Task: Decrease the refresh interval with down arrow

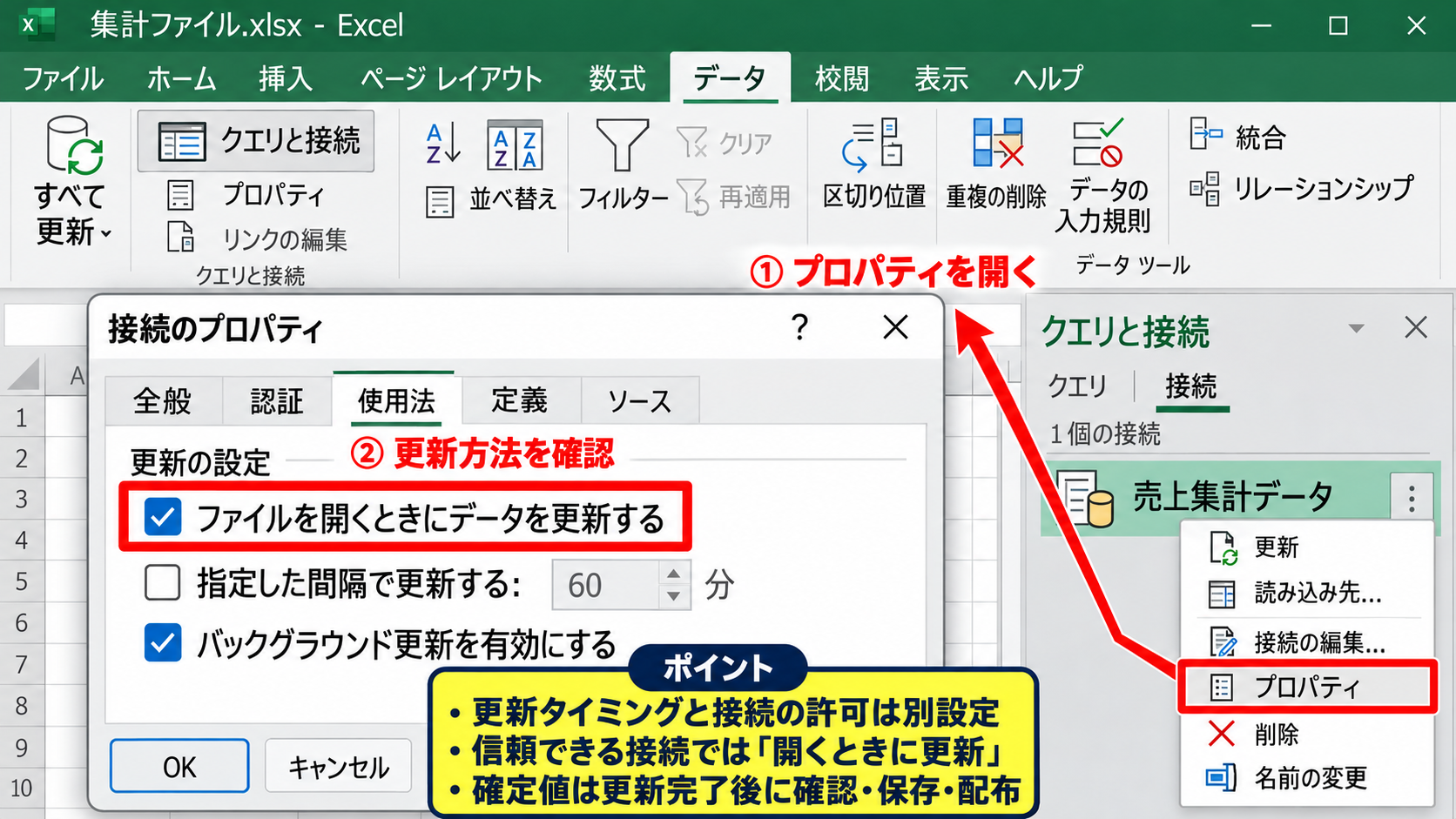Action: coord(673,596)
